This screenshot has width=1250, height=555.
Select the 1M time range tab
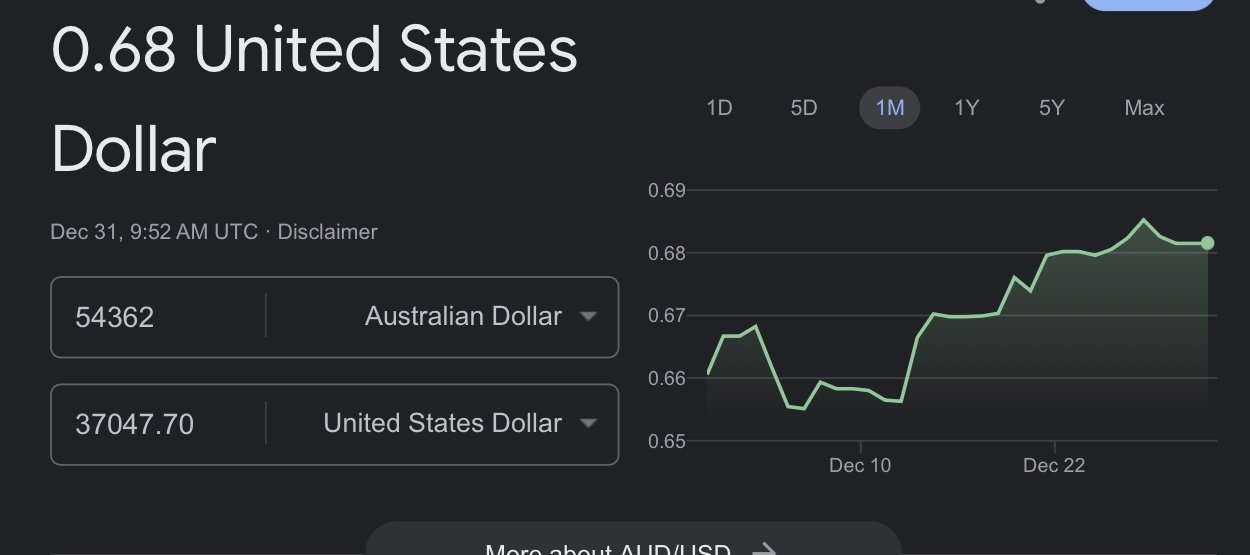[890, 108]
